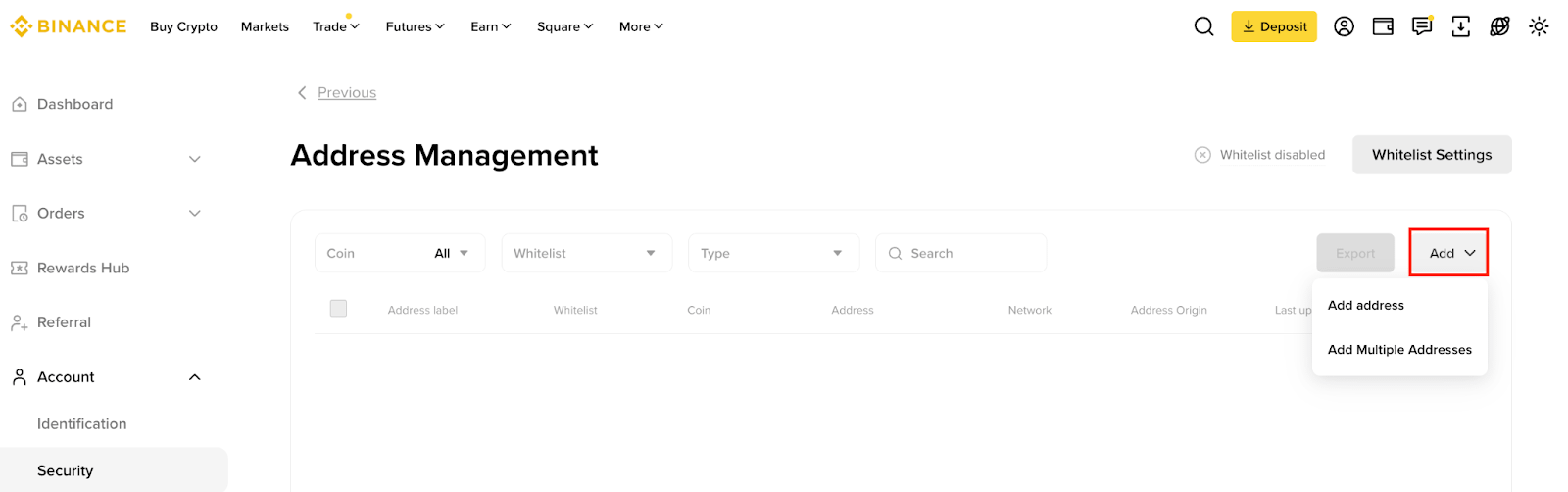The width and height of the screenshot is (1568, 492).
Task: Toggle the sun theme icon
Action: click(1539, 26)
